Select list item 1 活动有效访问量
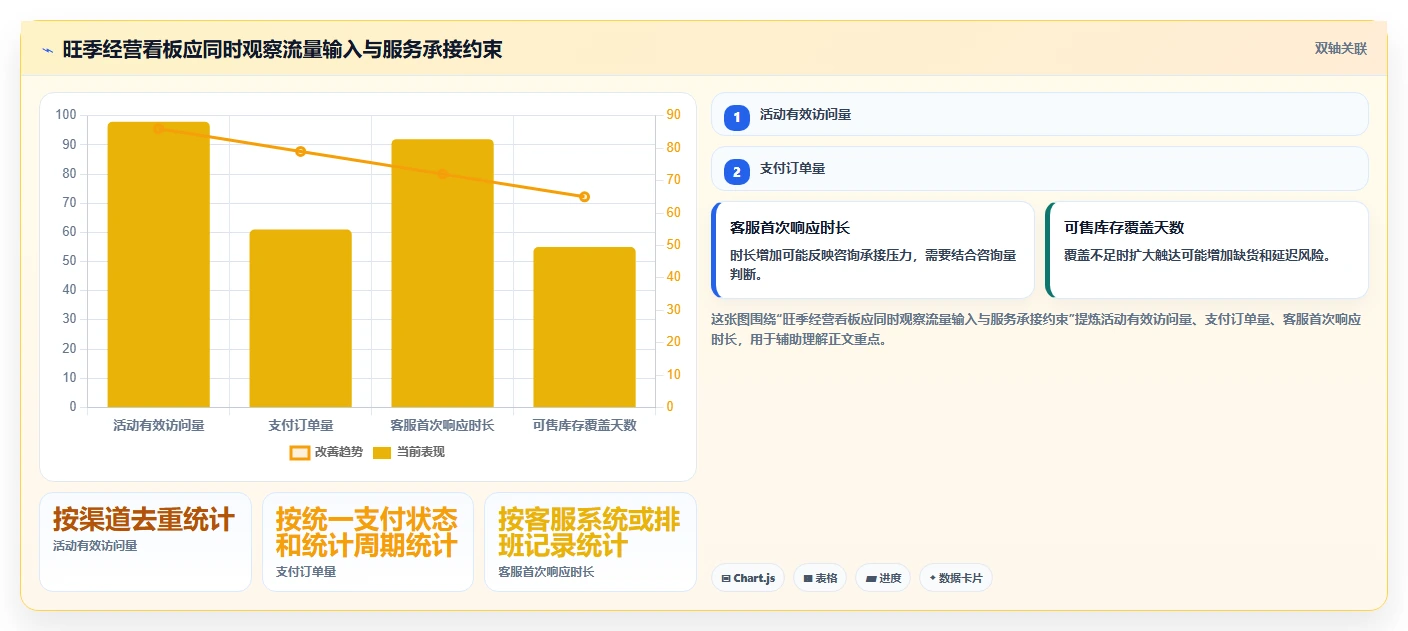 [x=1039, y=114]
